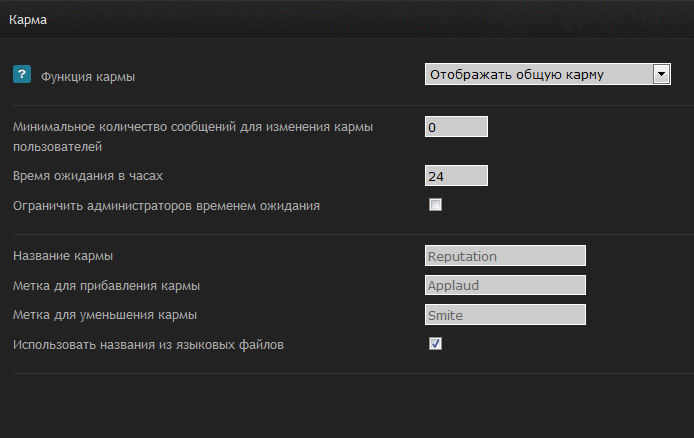Click the blue question mark help icon
694x438 pixels.
click(x=22, y=74)
